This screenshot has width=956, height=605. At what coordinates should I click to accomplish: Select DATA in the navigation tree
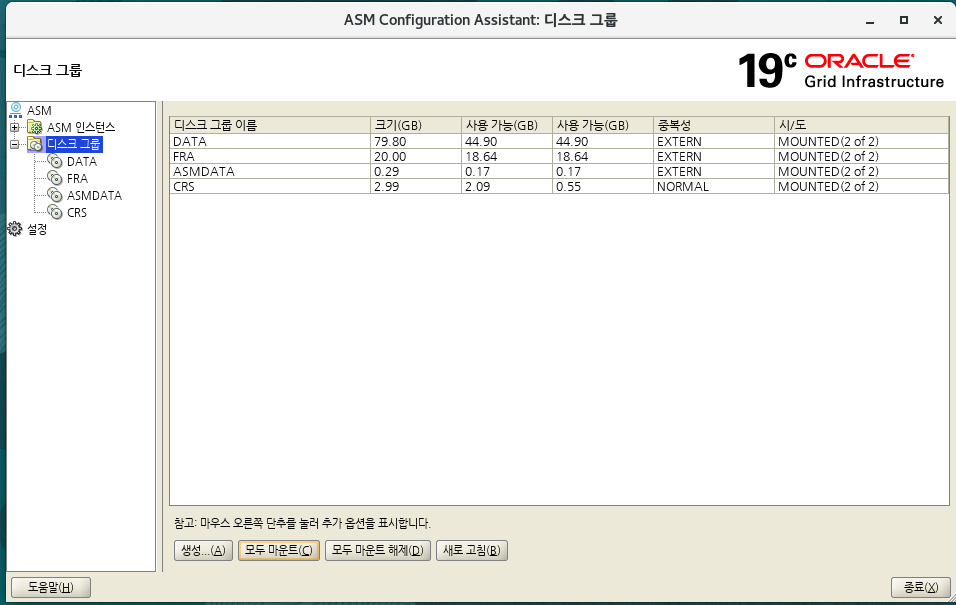[82, 162]
